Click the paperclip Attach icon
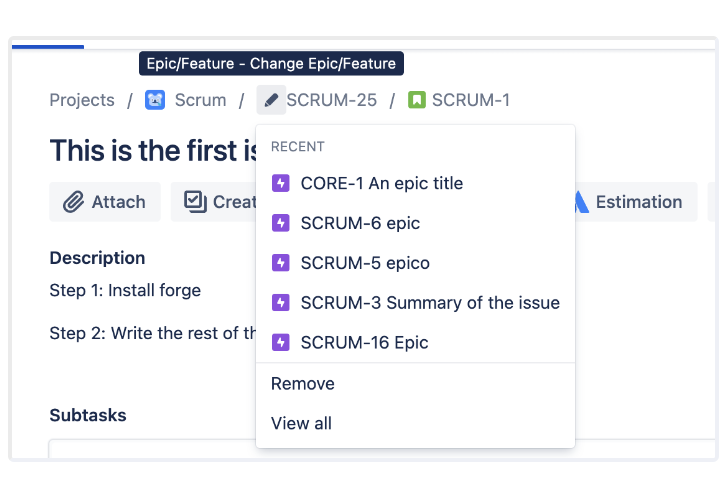Image resolution: width=728 pixels, height=502 pixels. click(x=73, y=202)
